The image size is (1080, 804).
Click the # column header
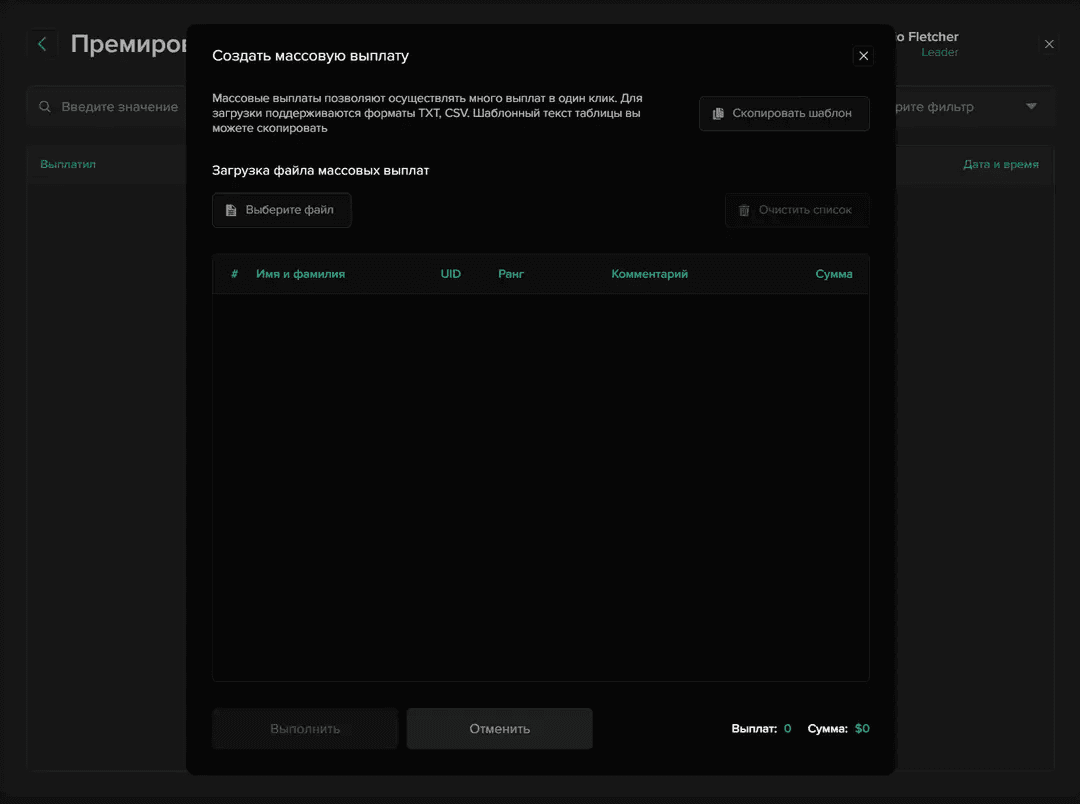[235, 274]
